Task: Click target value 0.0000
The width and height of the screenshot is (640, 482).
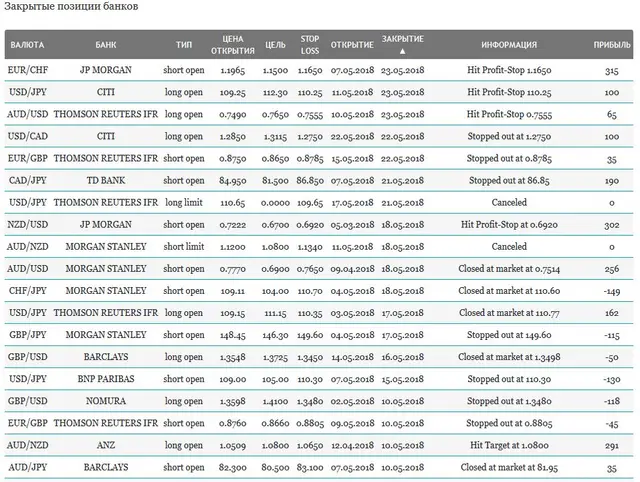Action: 275,203
